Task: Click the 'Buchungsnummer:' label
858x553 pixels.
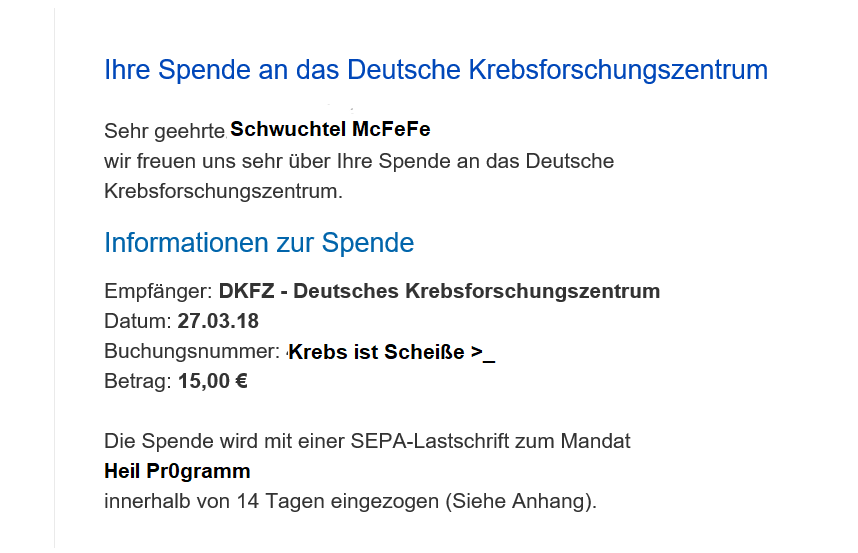Action: [x=192, y=351]
